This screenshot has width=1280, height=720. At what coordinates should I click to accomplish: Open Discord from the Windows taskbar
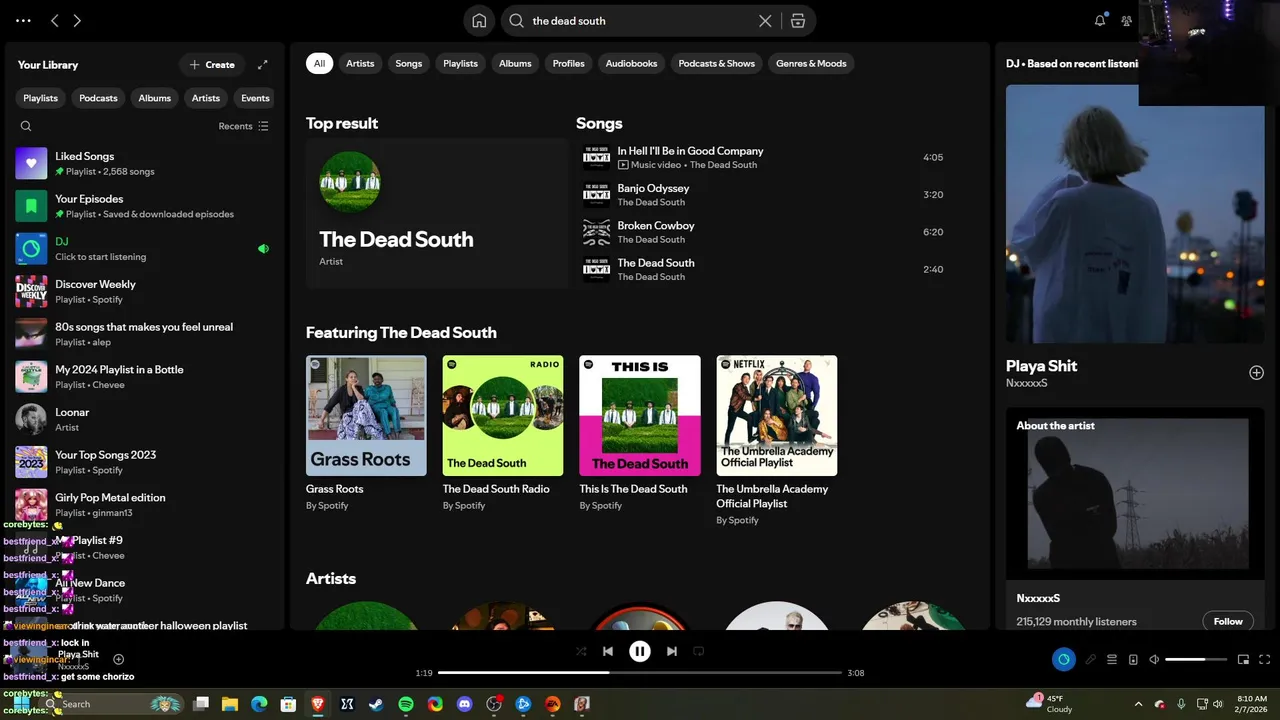[464, 704]
